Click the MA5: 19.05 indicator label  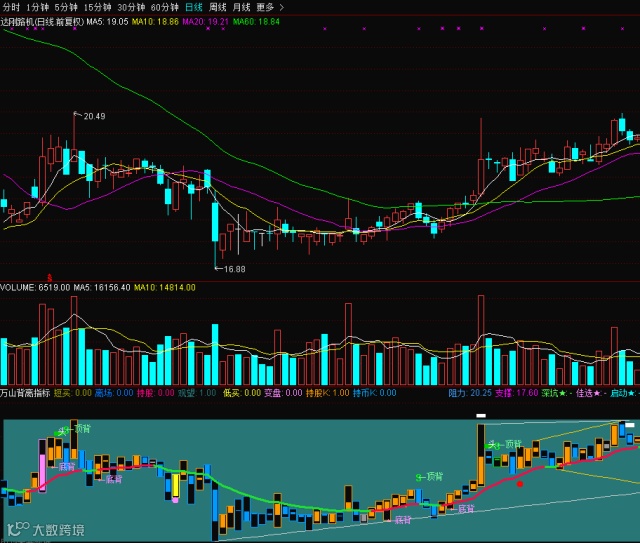pyautogui.click(x=107, y=22)
